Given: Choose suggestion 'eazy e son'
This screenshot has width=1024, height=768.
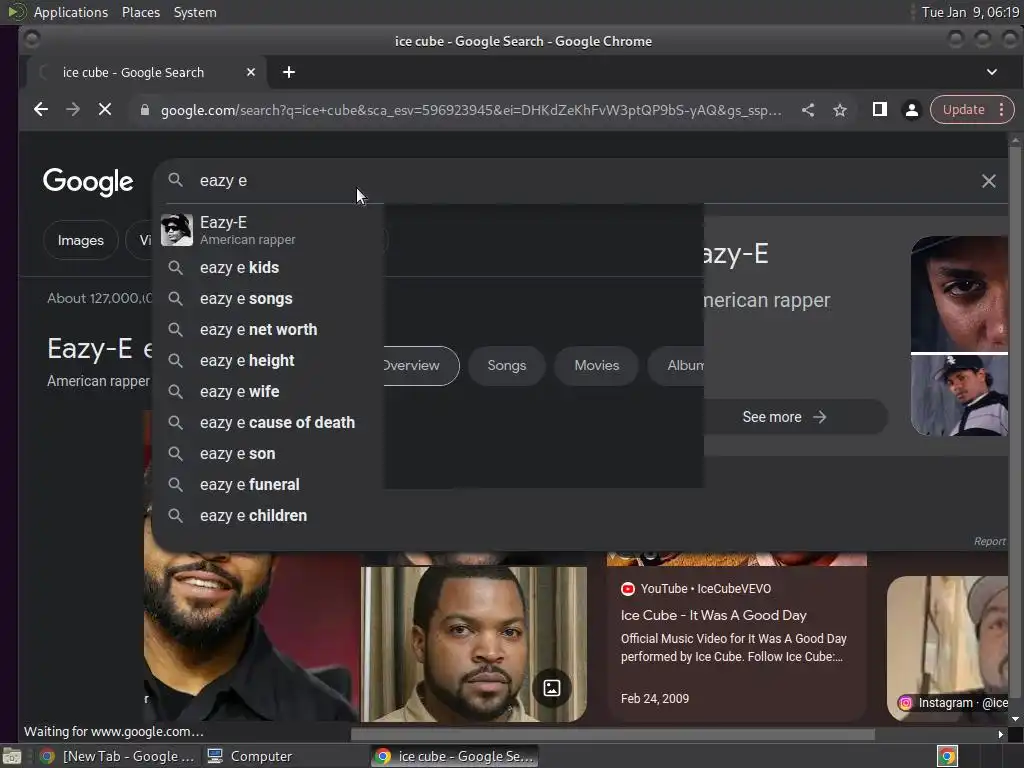Looking at the screenshot, I should [268, 454].
